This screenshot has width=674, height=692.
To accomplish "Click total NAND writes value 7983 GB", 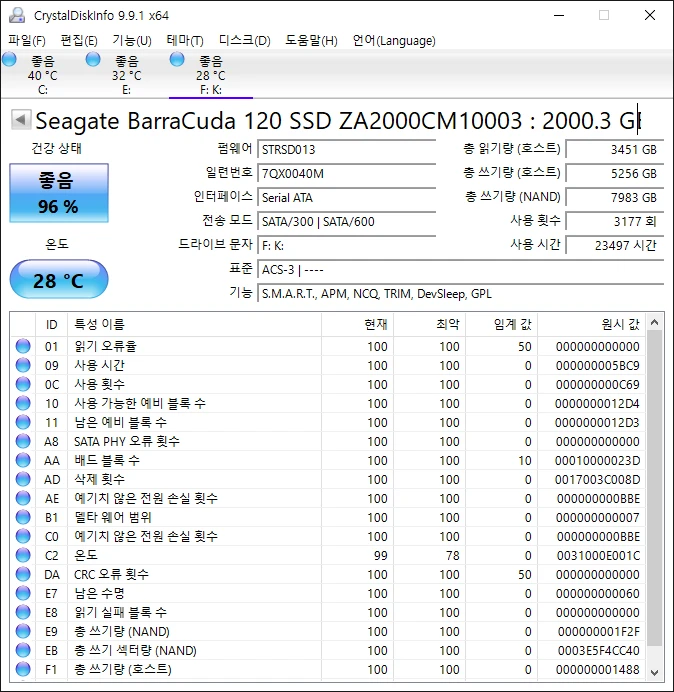I will coord(614,197).
